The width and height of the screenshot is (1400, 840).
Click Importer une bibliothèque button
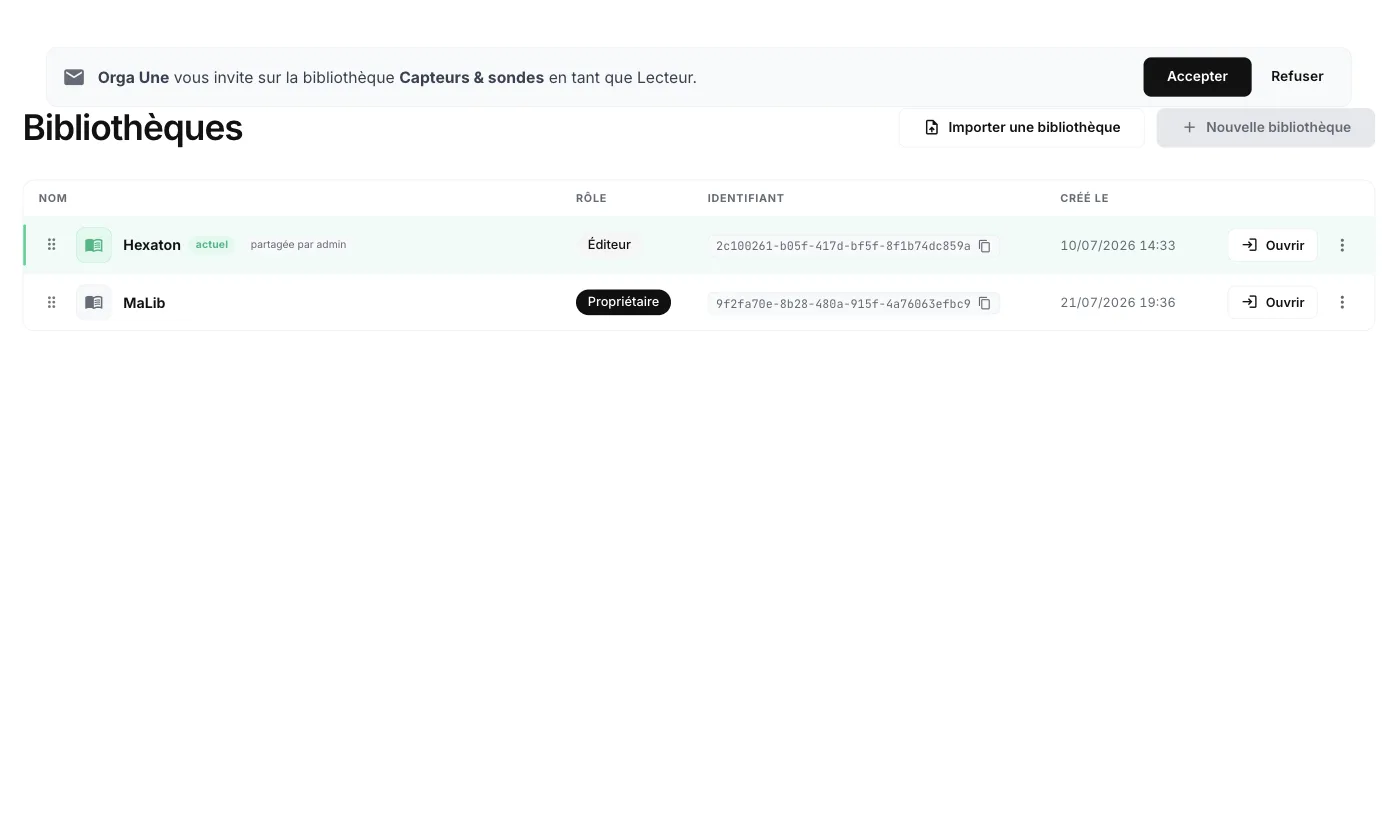[x=1021, y=127]
